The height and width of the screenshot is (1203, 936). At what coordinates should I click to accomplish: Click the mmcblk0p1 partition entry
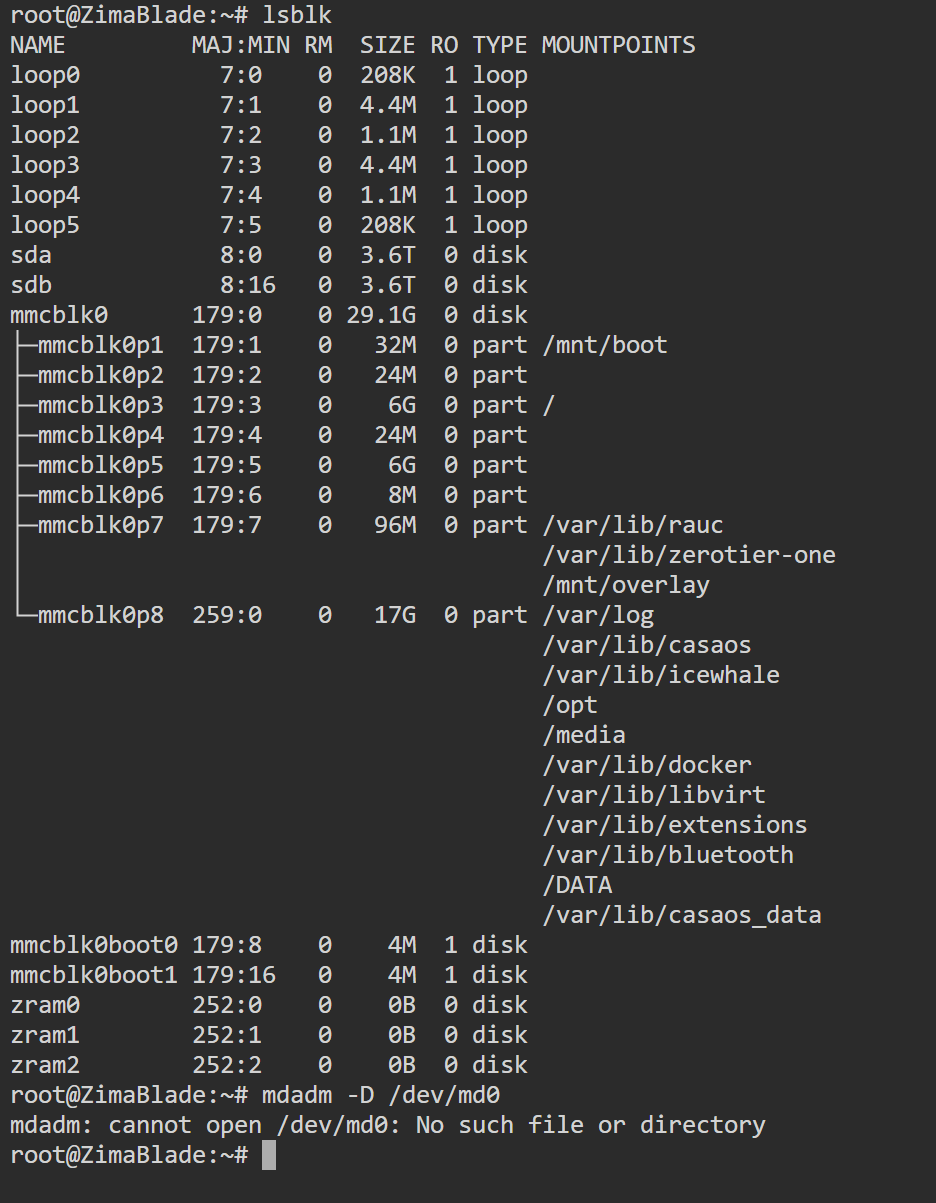[x=100, y=345]
